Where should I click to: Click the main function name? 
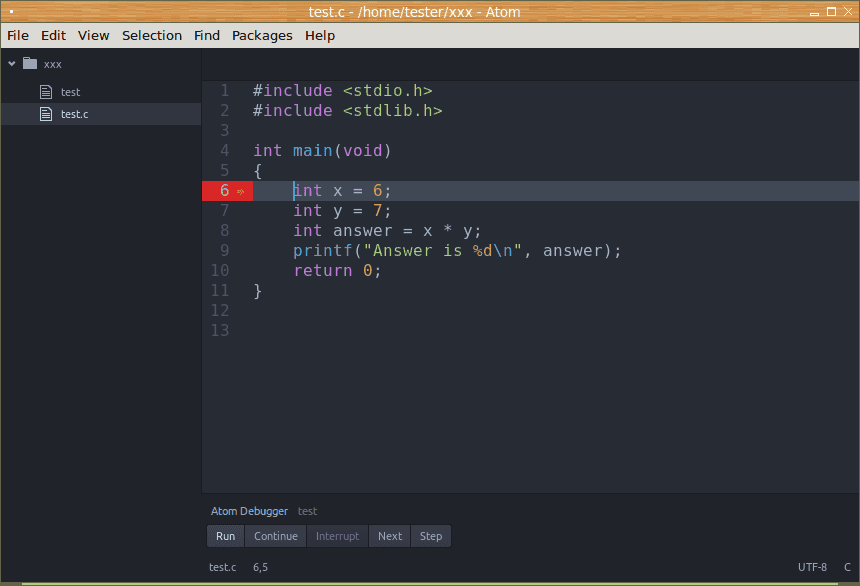coord(313,150)
